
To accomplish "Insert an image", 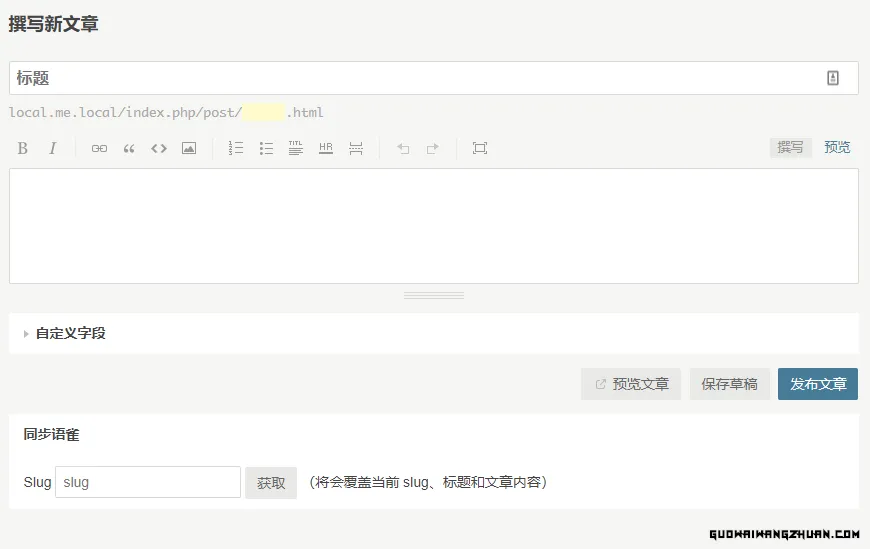I will [x=189, y=148].
